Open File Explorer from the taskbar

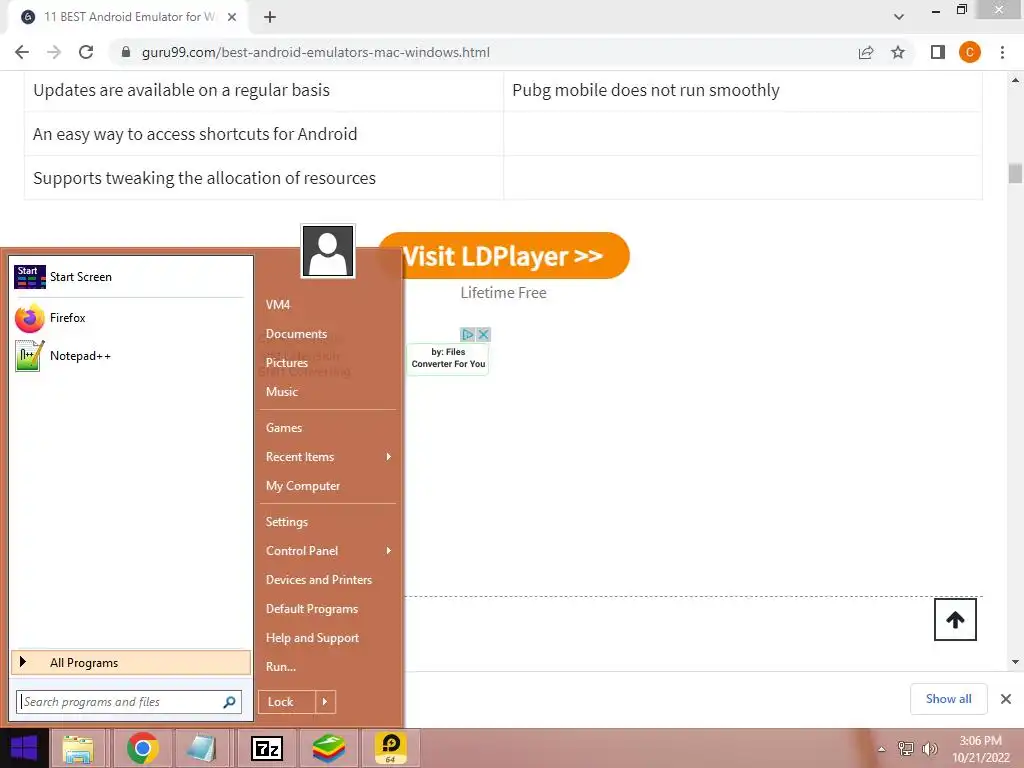pyautogui.click(x=78, y=748)
